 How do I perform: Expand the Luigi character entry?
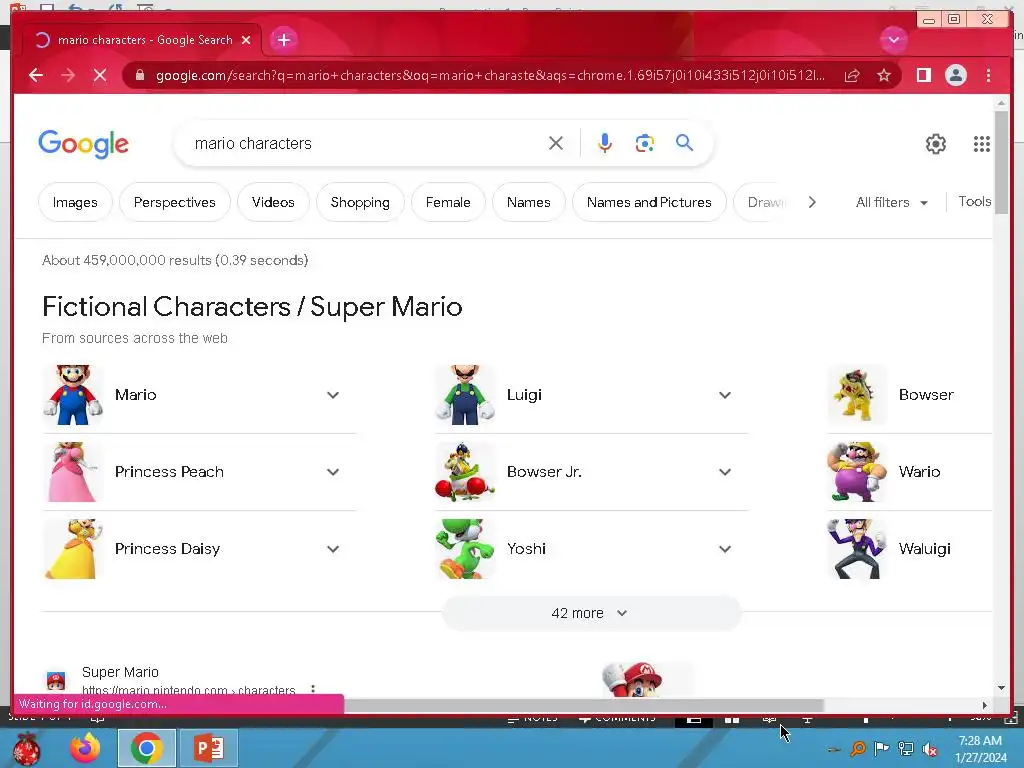coord(725,395)
